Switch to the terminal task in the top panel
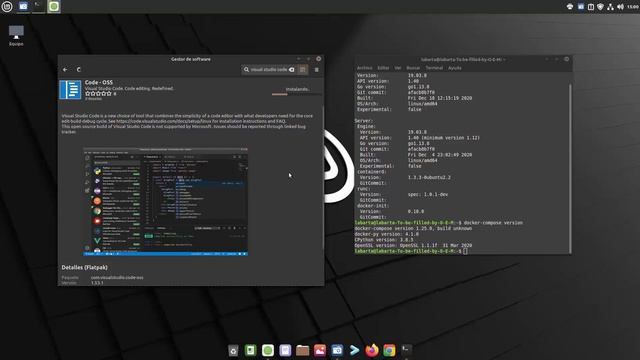The image size is (640, 360). click(38, 7)
